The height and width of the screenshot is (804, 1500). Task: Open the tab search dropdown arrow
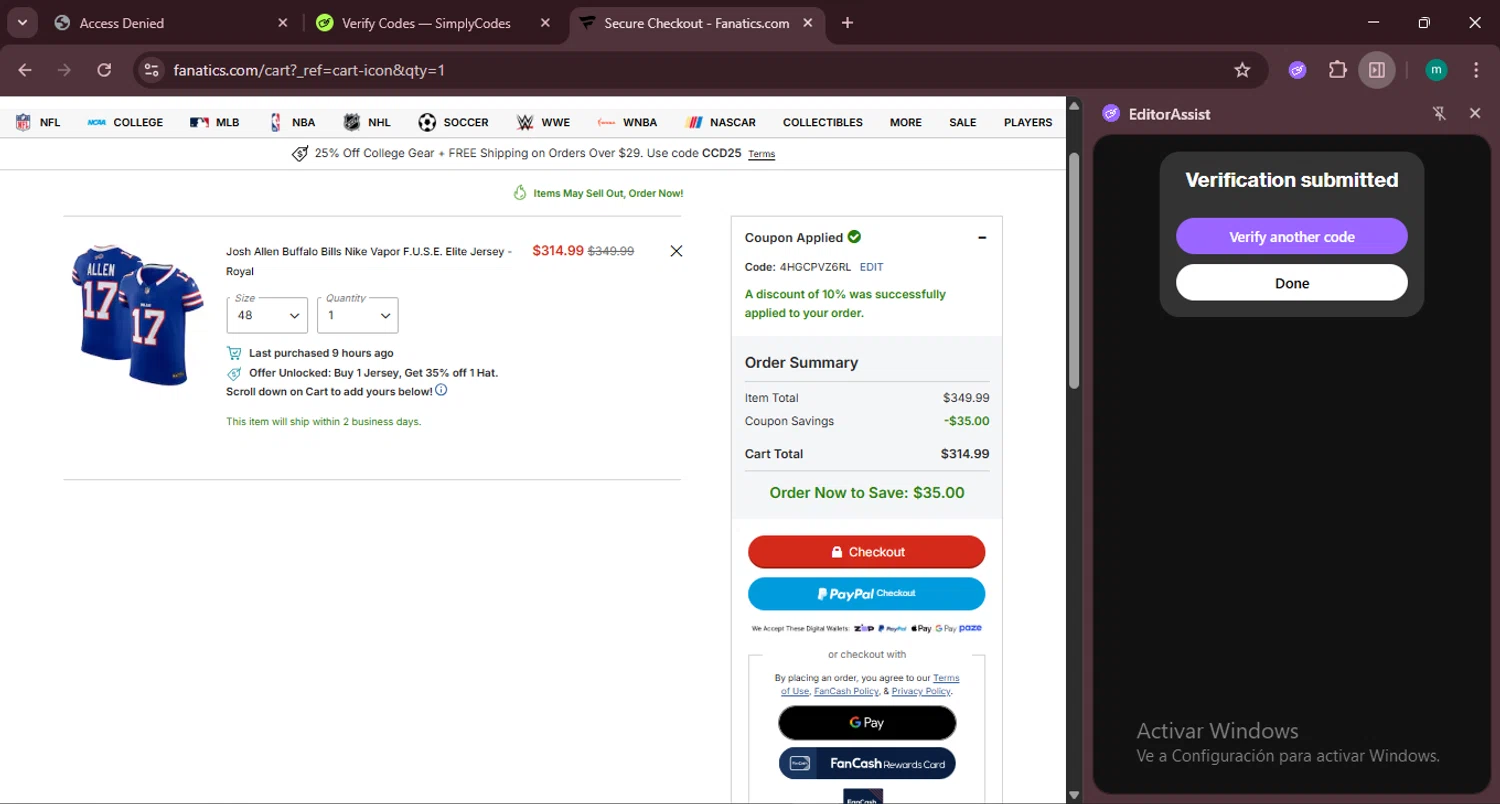(x=21, y=22)
